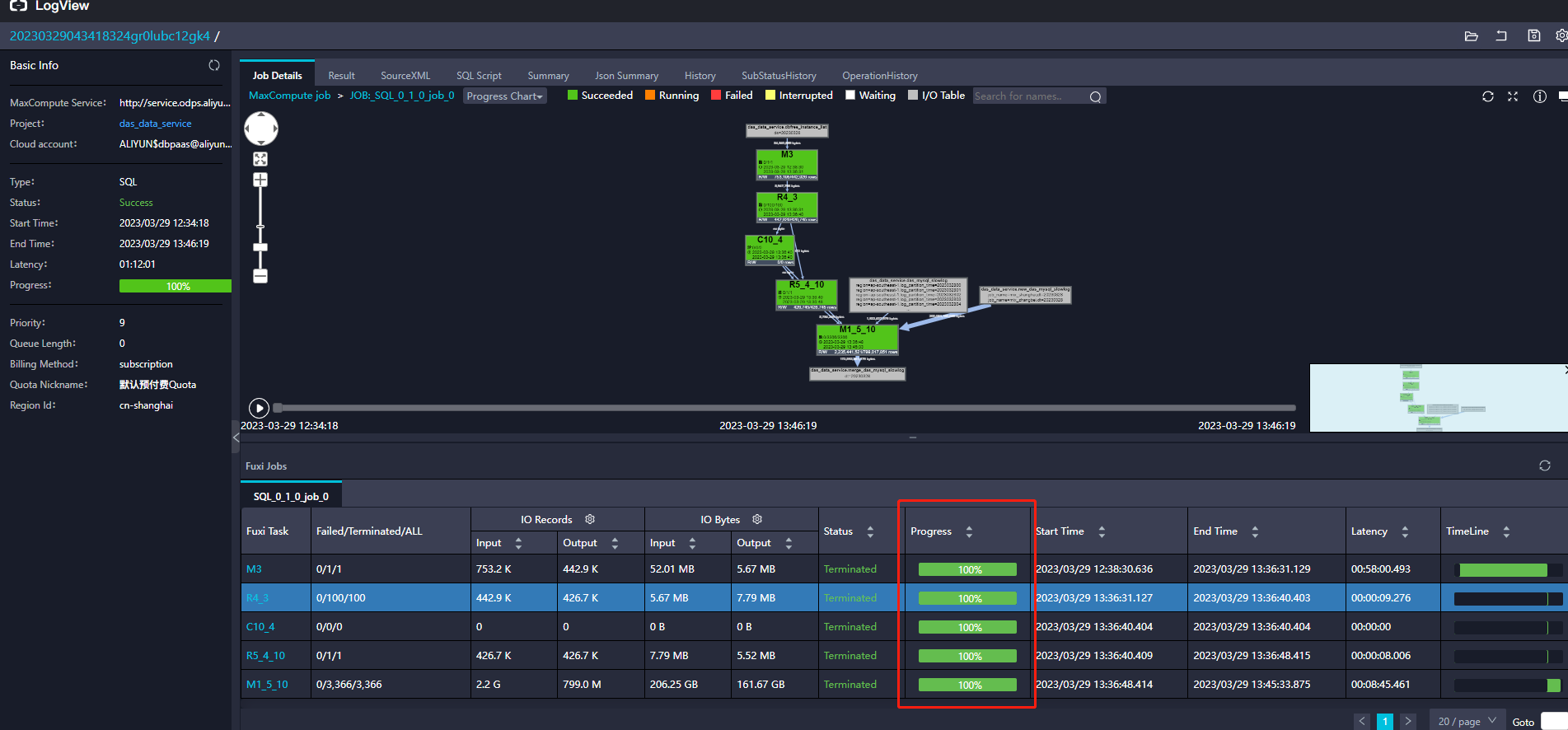Image resolution: width=1568 pixels, height=730 pixels.
Task: Open the M1_5_10 Fuxi task link
Action: pos(267,685)
